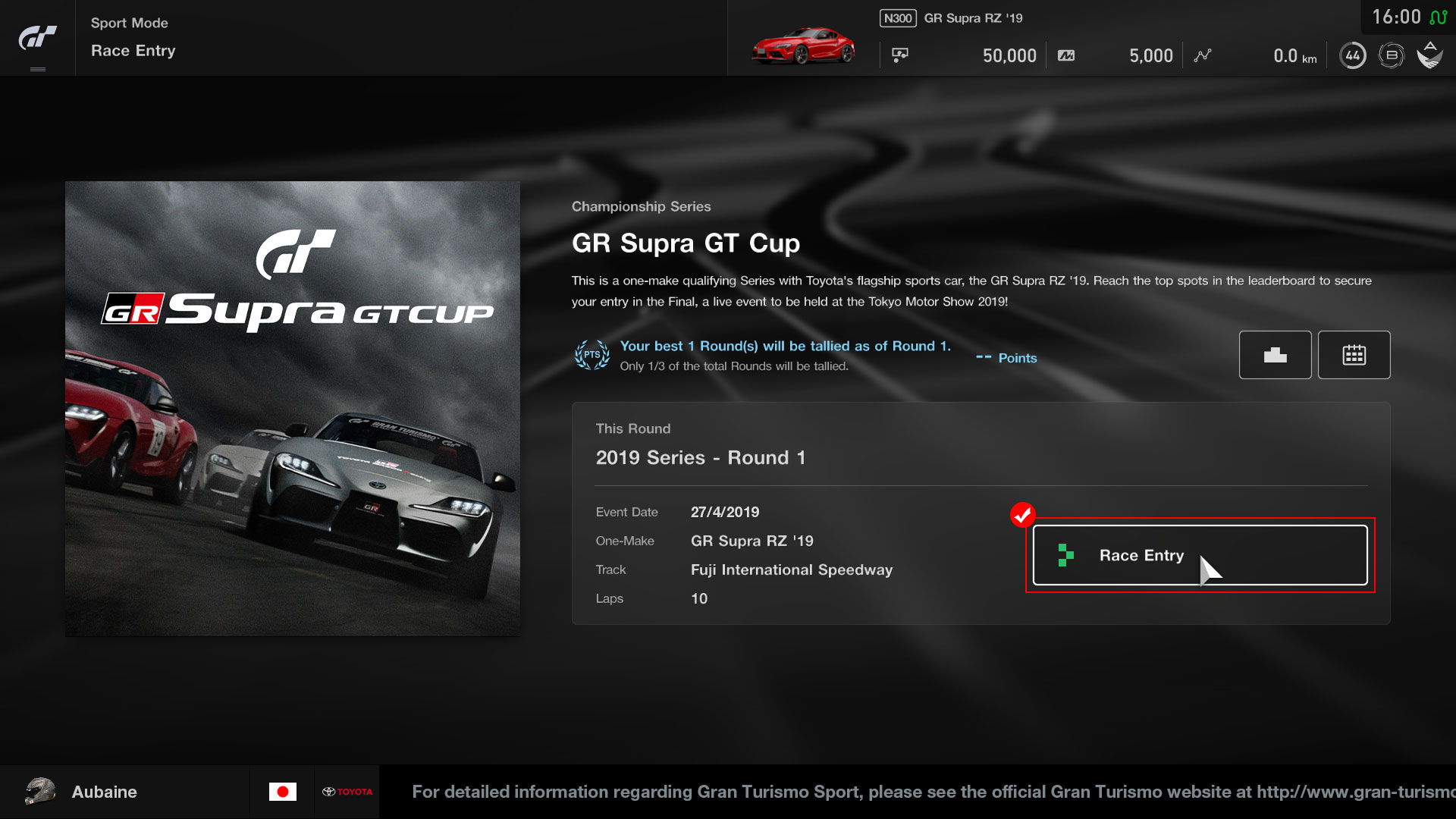This screenshot has height=819, width=1456.
Task: Select the Aubaine player name
Action: [105, 792]
